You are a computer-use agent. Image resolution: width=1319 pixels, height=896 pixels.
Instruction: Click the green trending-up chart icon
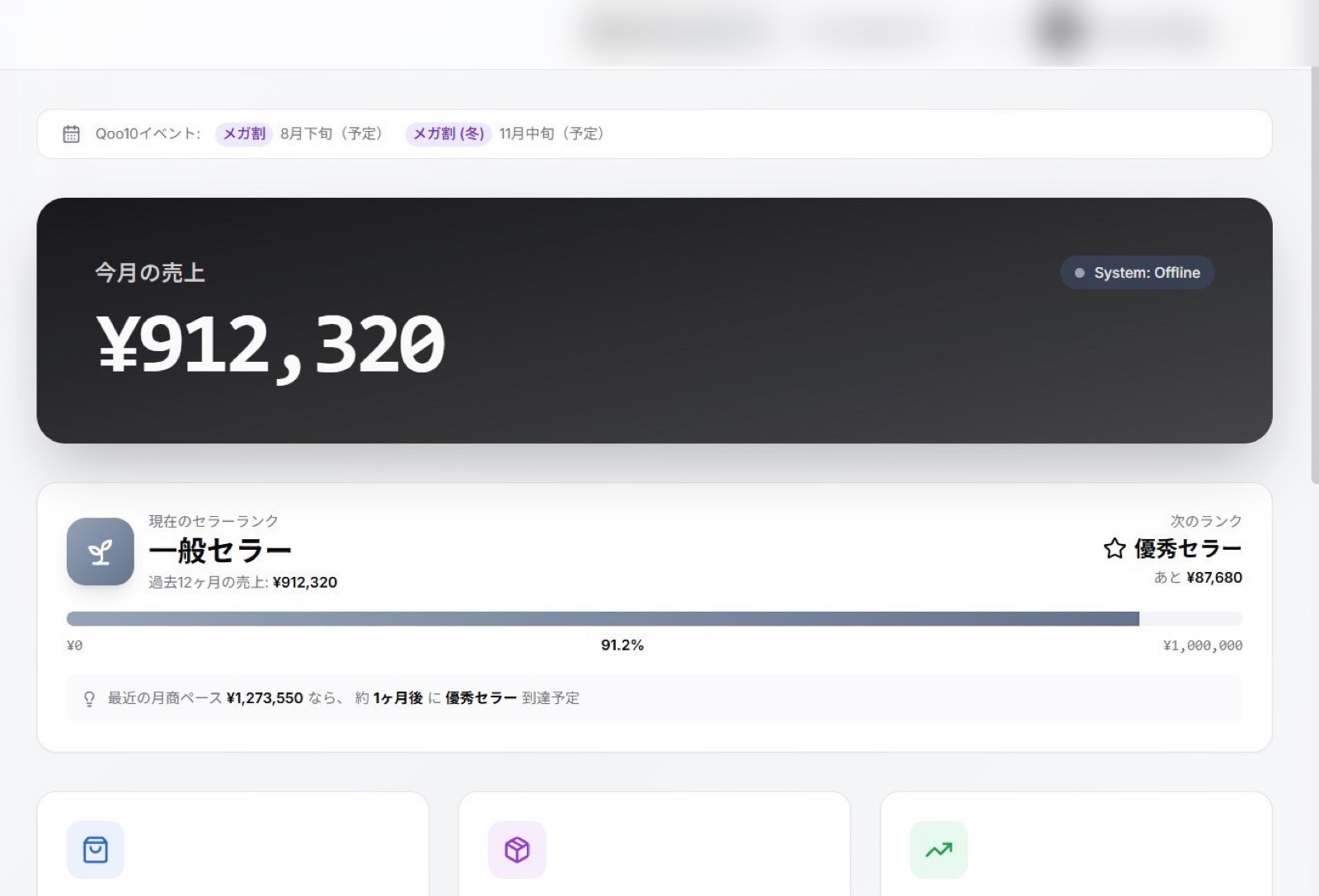click(939, 850)
